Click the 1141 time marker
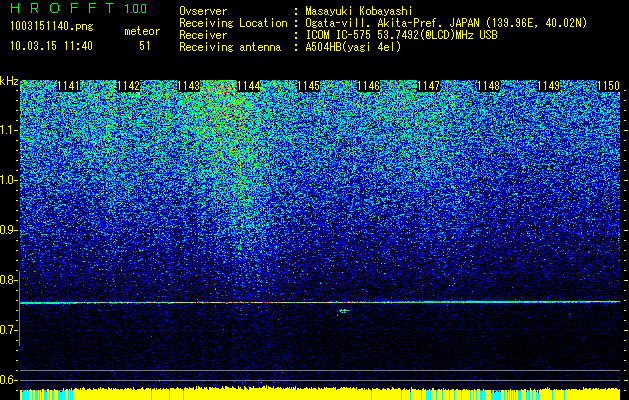 pyautogui.click(x=69, y=86)
